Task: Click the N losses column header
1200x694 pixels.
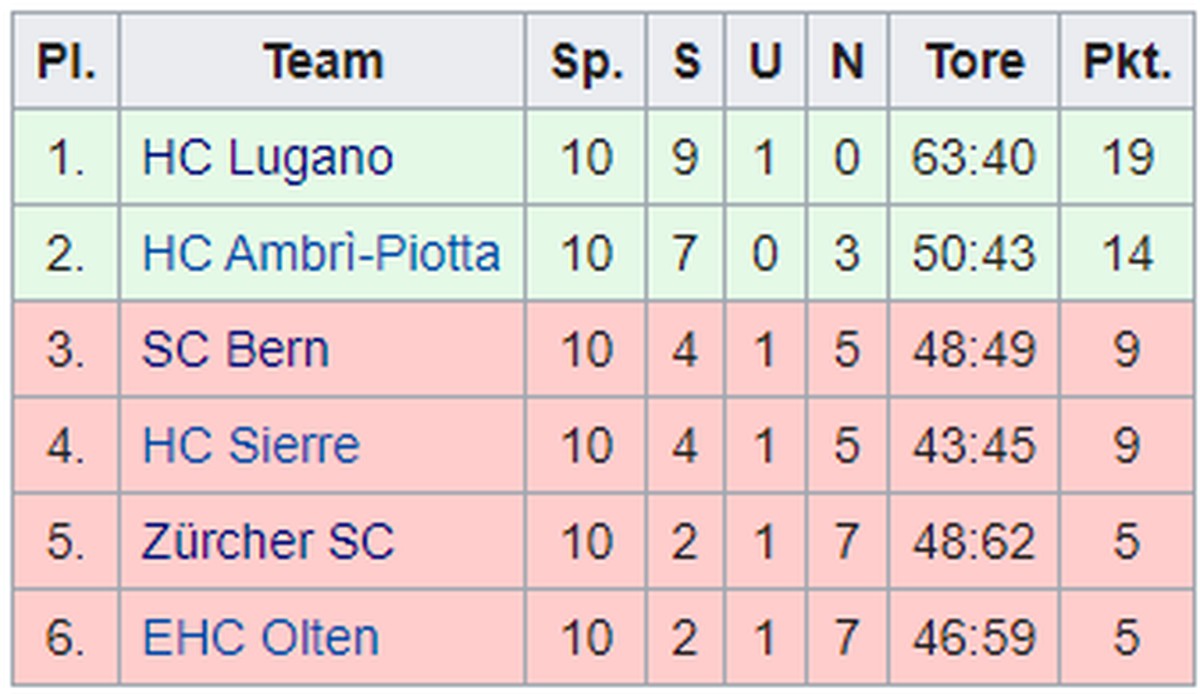Action: 847,62
